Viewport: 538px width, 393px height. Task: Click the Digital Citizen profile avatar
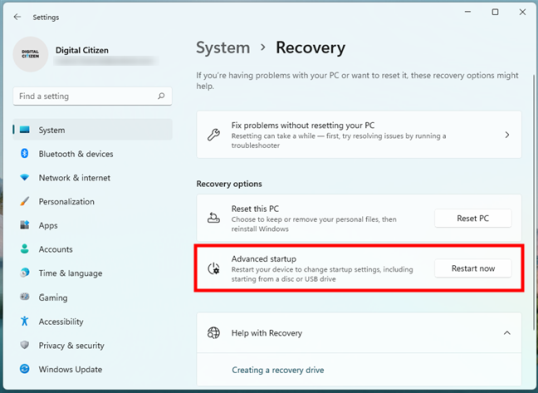click(x=31, y=54)
